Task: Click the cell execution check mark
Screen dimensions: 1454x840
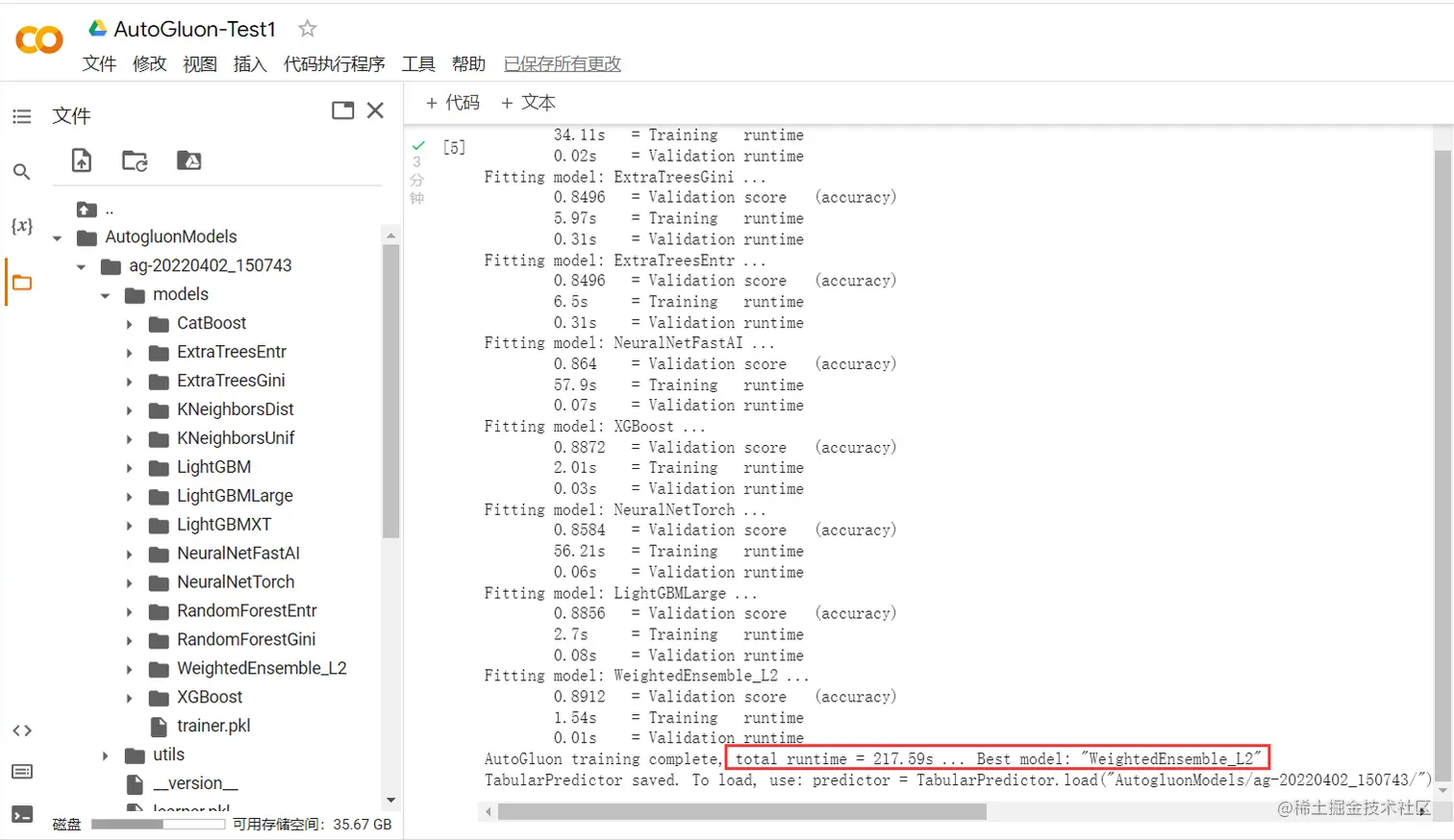Action: (418, 146)
